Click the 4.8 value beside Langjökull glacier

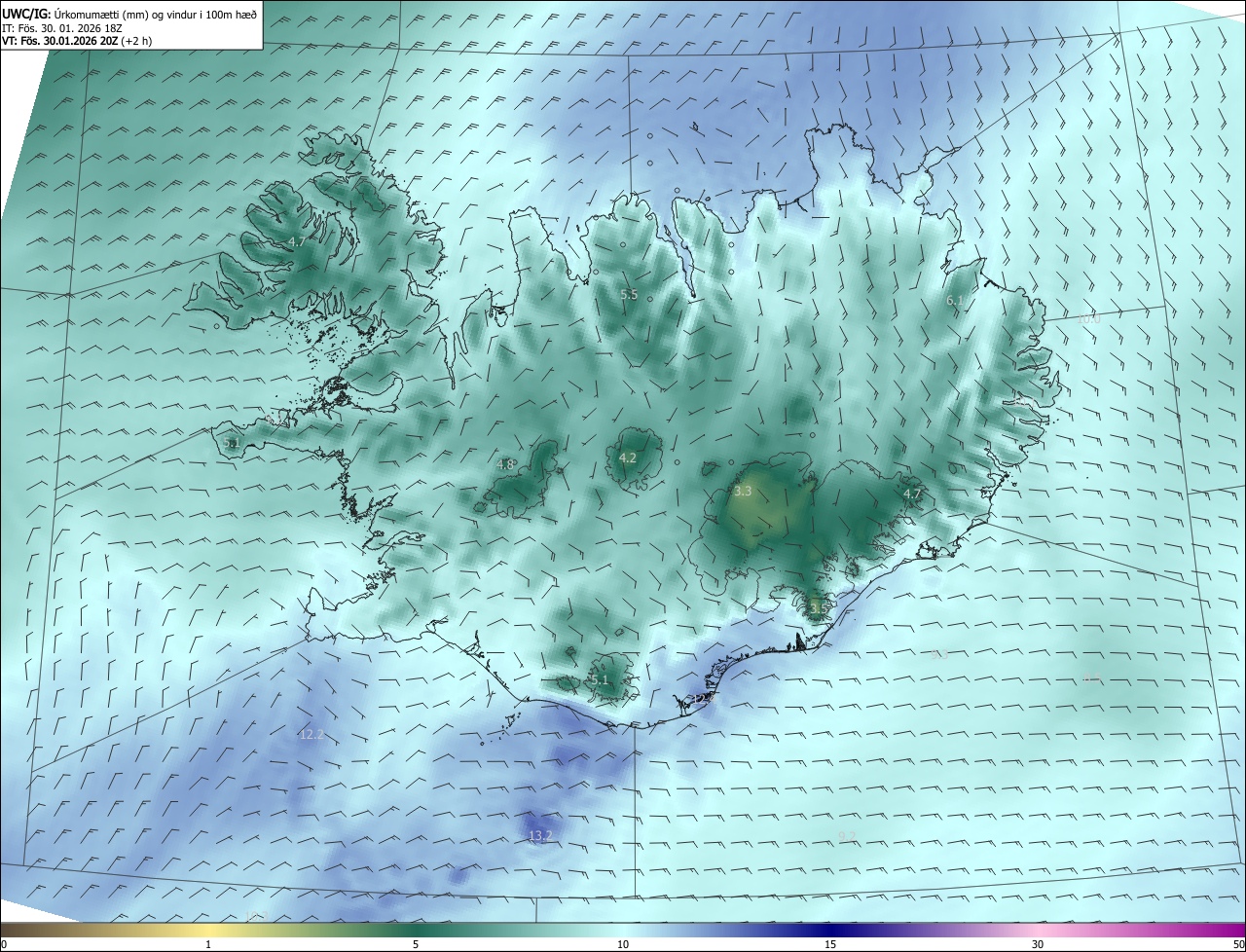point(505,464)
